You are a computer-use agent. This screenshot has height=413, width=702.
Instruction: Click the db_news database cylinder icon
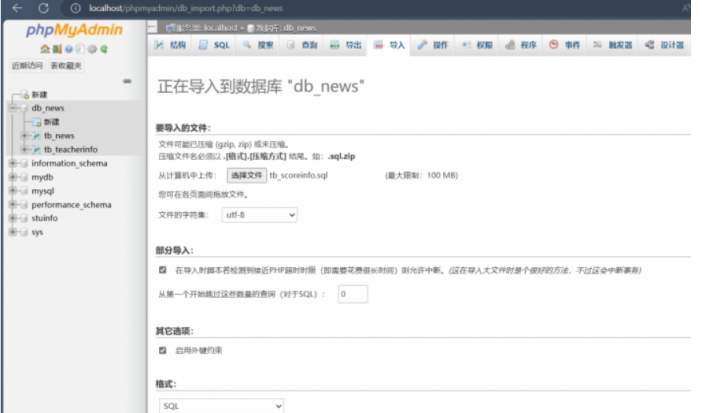click(25, 108)
